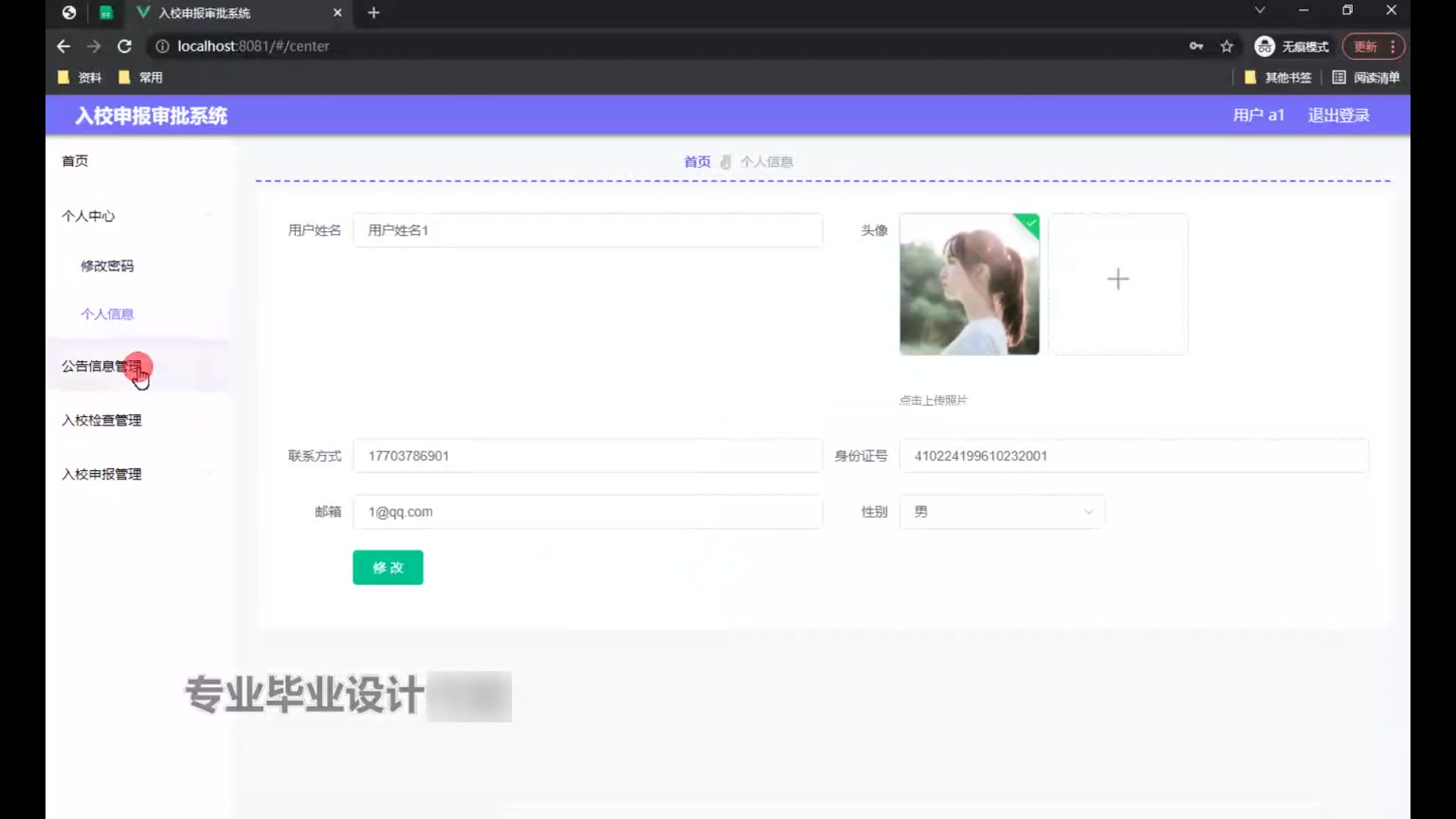The height and width of the screenshot is (819, 1456).
Task: Click the green 修改 submit button
Action: coord(388,567)
